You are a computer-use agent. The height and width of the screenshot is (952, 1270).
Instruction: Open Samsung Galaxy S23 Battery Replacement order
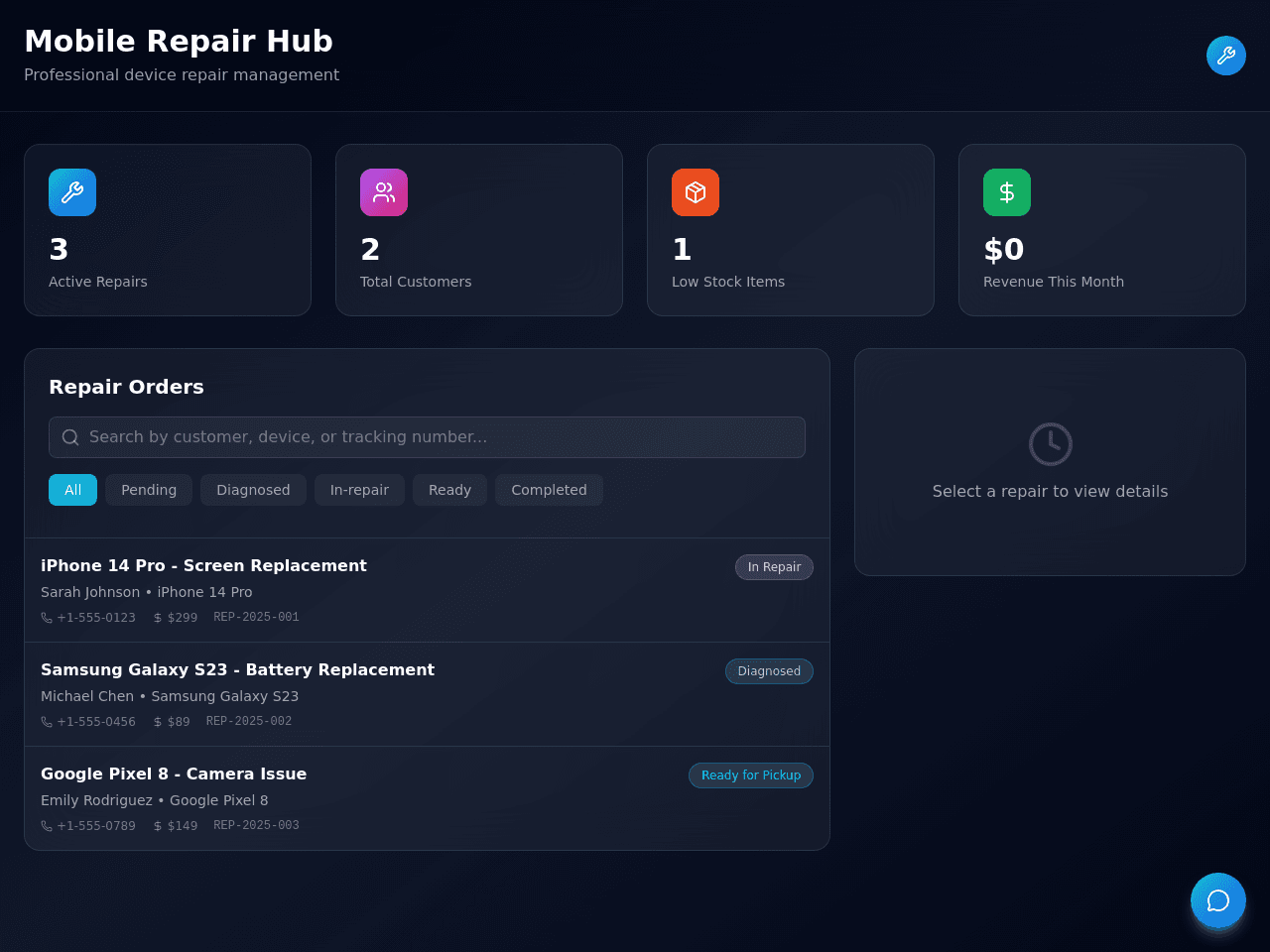[x=427, y=694]
